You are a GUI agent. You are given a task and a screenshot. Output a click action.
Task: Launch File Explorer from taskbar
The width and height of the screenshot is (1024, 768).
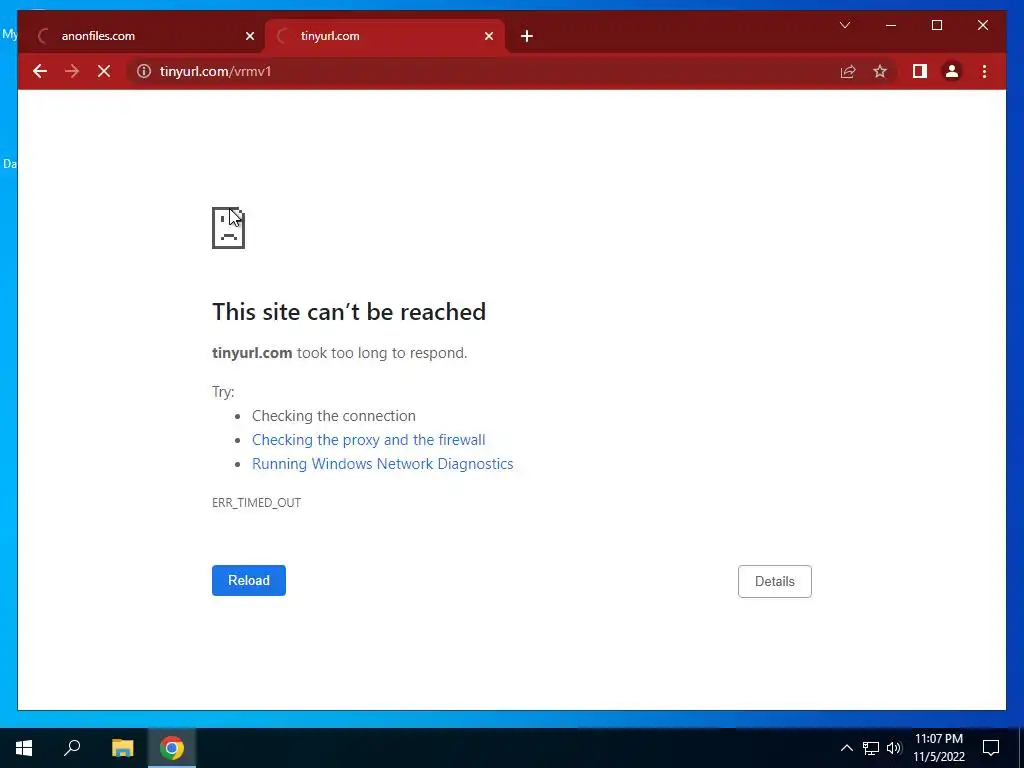[122, 748]
